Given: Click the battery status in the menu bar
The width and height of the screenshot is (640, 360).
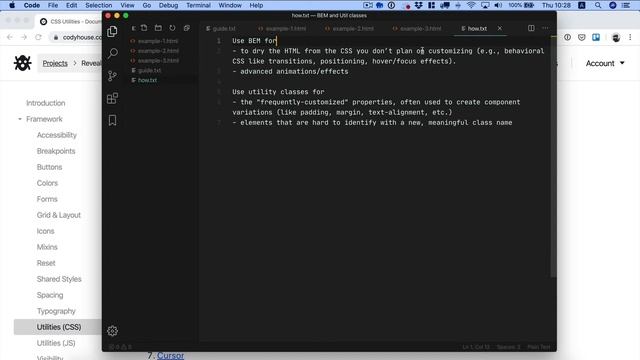Looking at the screenshot, I should point(521,5).
